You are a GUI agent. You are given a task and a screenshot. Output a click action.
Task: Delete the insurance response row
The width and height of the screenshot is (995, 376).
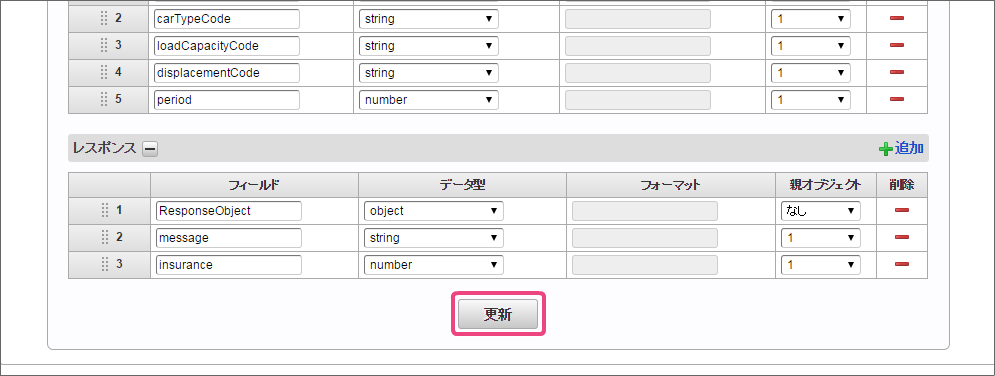point(902,264)
